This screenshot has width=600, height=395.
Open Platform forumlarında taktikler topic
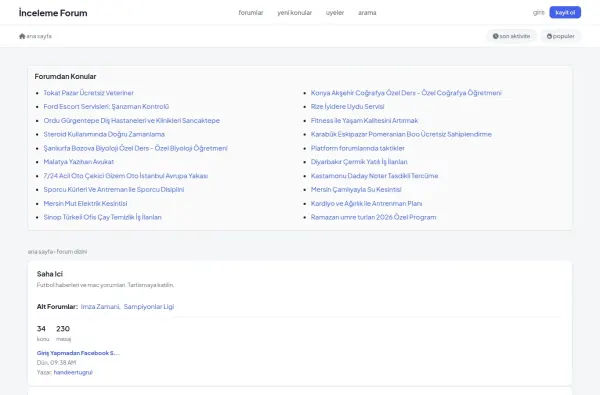357,148
